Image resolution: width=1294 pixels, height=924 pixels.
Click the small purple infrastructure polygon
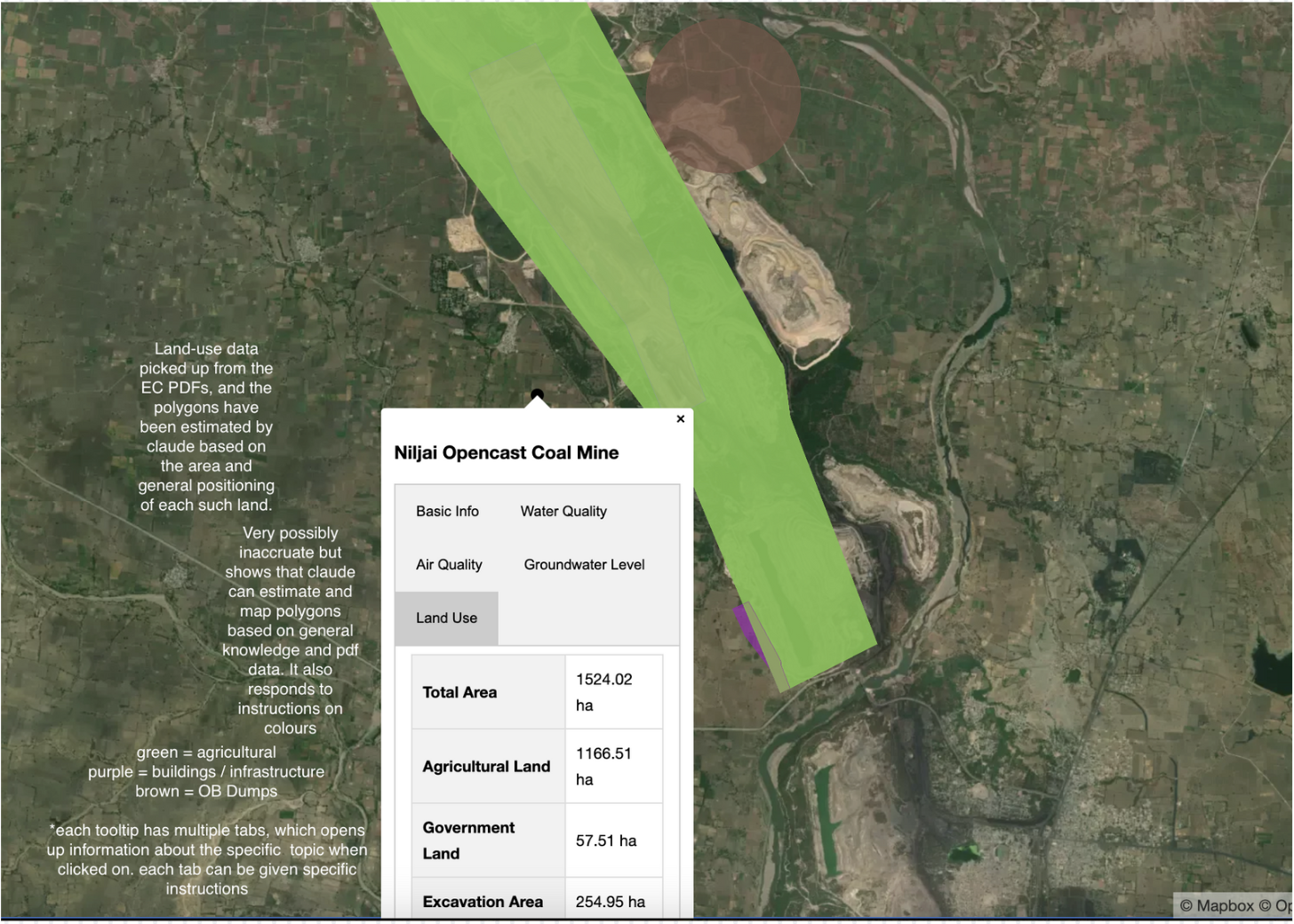click(747, 627)
